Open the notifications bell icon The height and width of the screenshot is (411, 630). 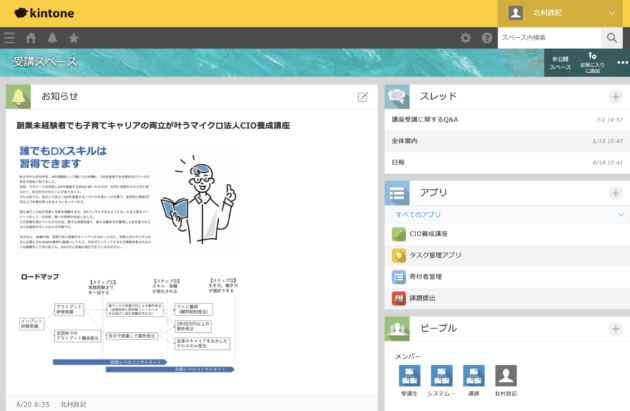click(52, 38)
